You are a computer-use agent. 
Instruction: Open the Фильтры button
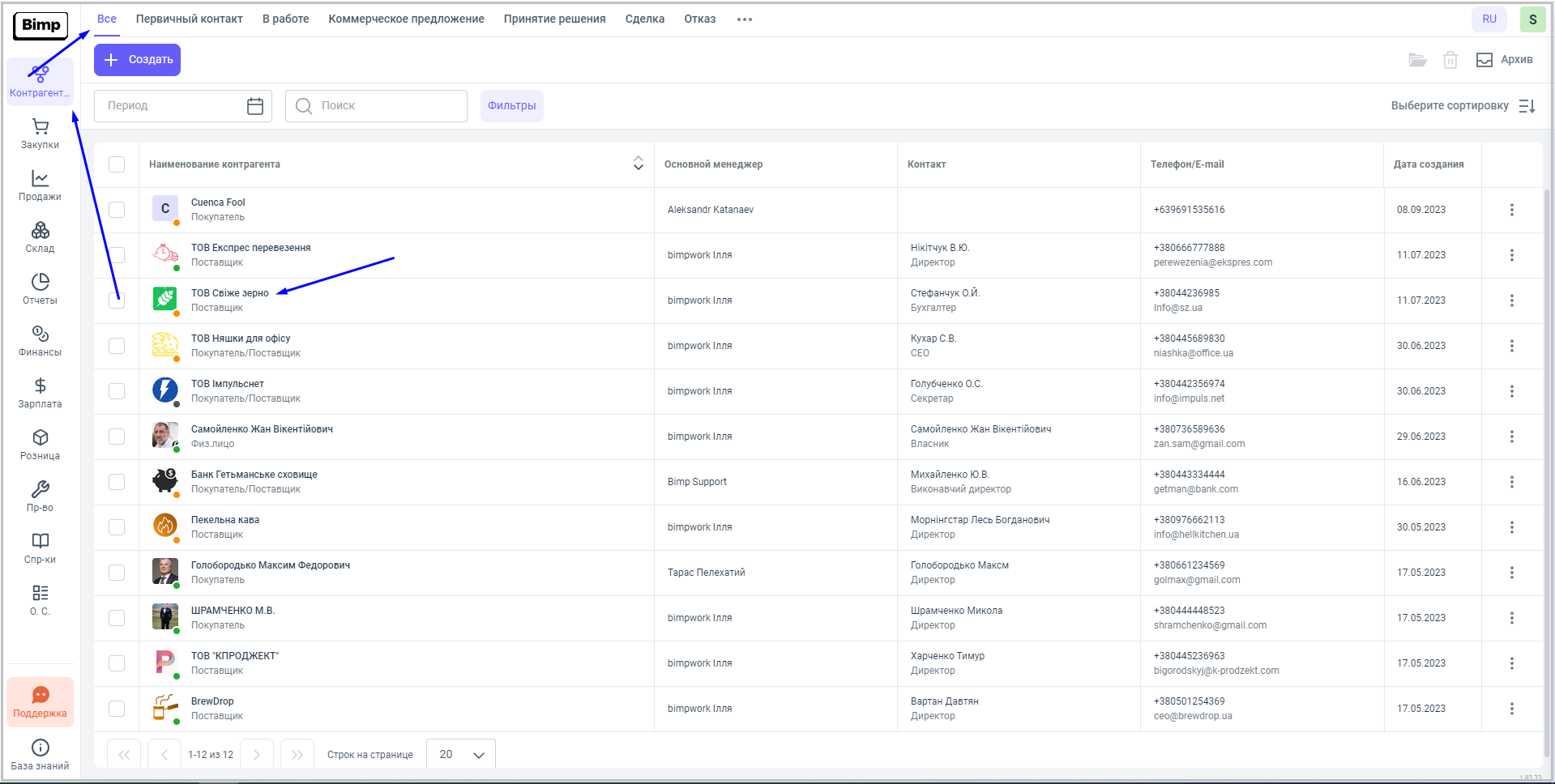pyautogui.click(x=511, y=106)
